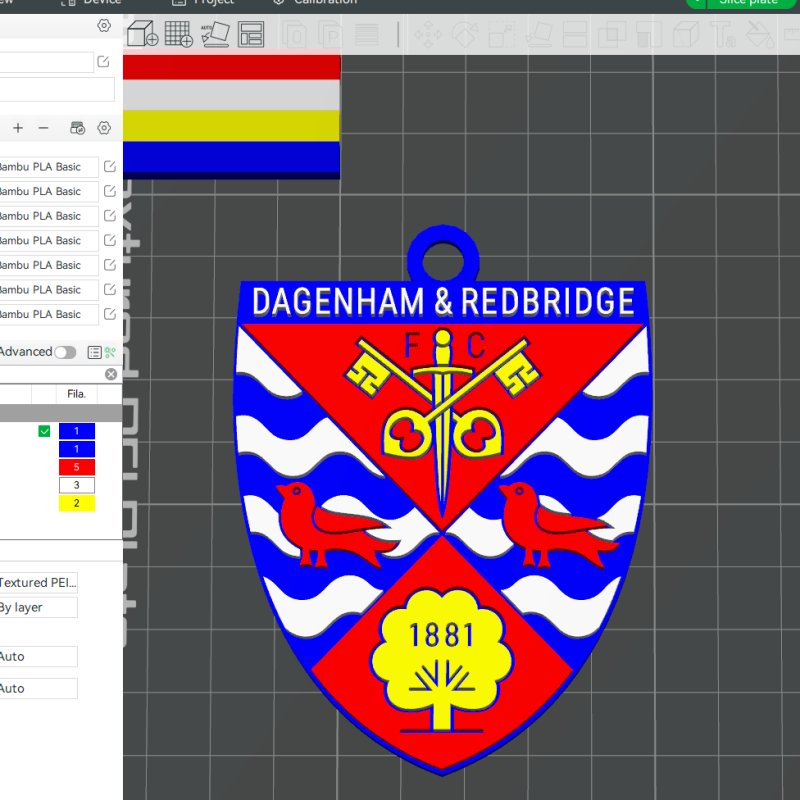This screenshot has width=800, height=800.
Task: Click the red filament 5 swatch
Action: (x=77, y=467)
